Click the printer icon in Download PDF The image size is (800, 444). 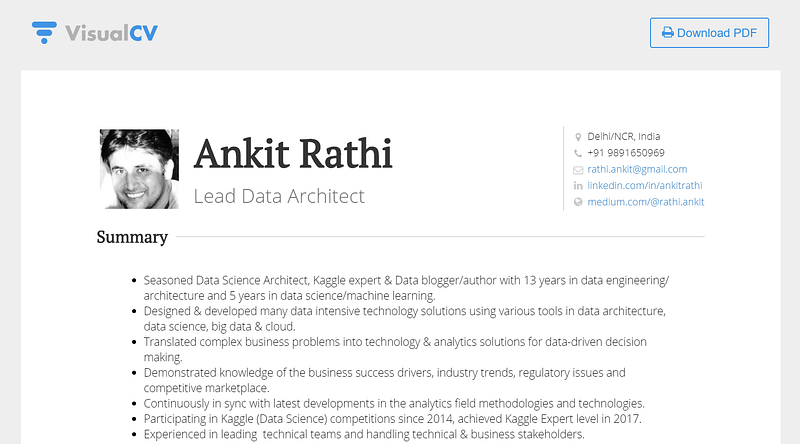[667, 33]
